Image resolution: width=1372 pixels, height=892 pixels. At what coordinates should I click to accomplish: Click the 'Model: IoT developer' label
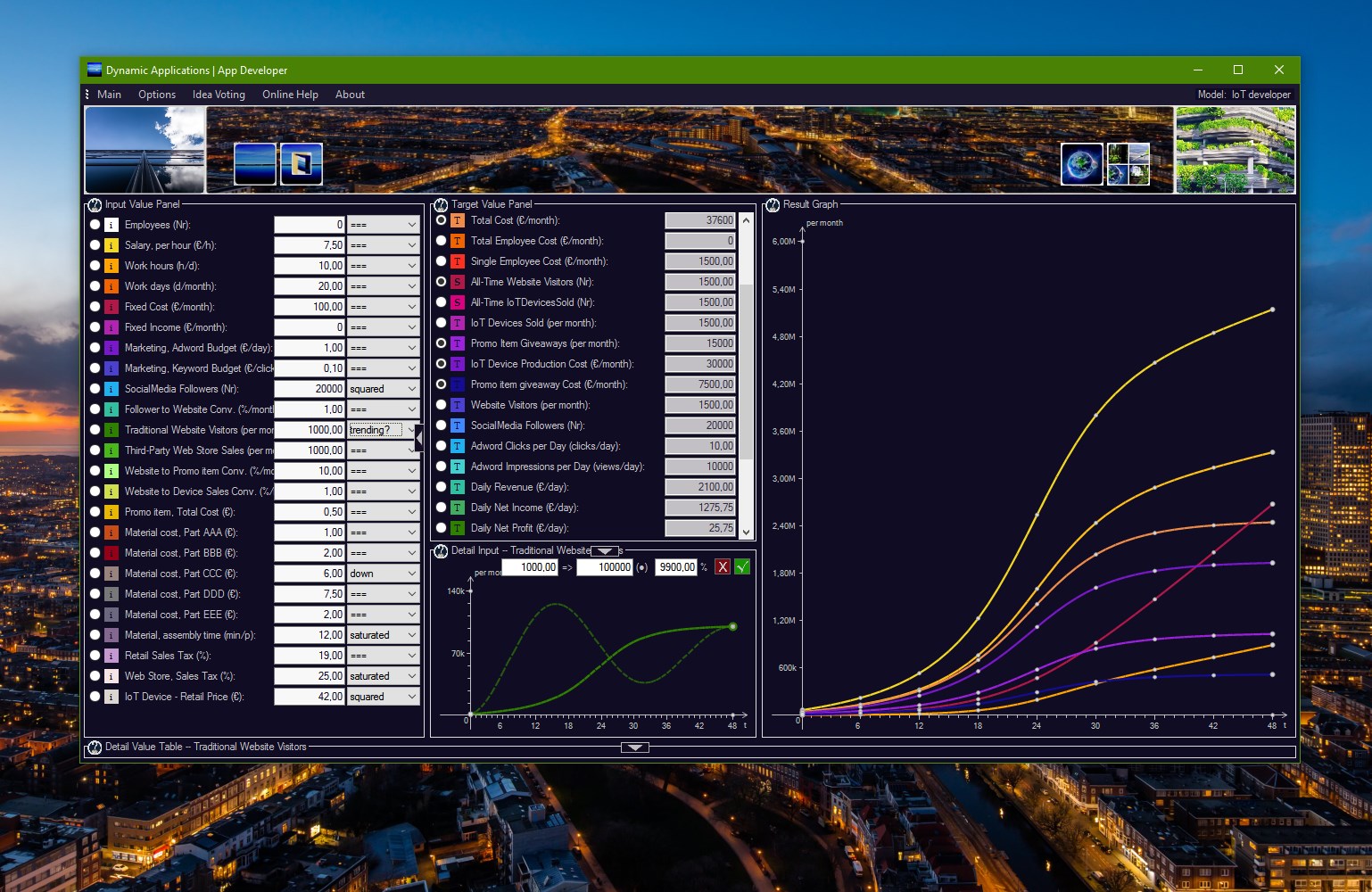click(x=1244, y=95)
